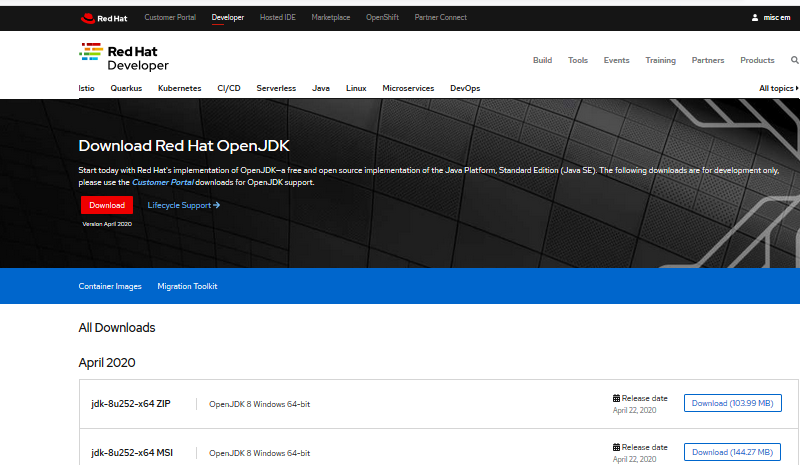The height and width of the screenshot is (465, 800).
Task: Click Download (103.99 MB) button
Action: click(x=733, y=403)
